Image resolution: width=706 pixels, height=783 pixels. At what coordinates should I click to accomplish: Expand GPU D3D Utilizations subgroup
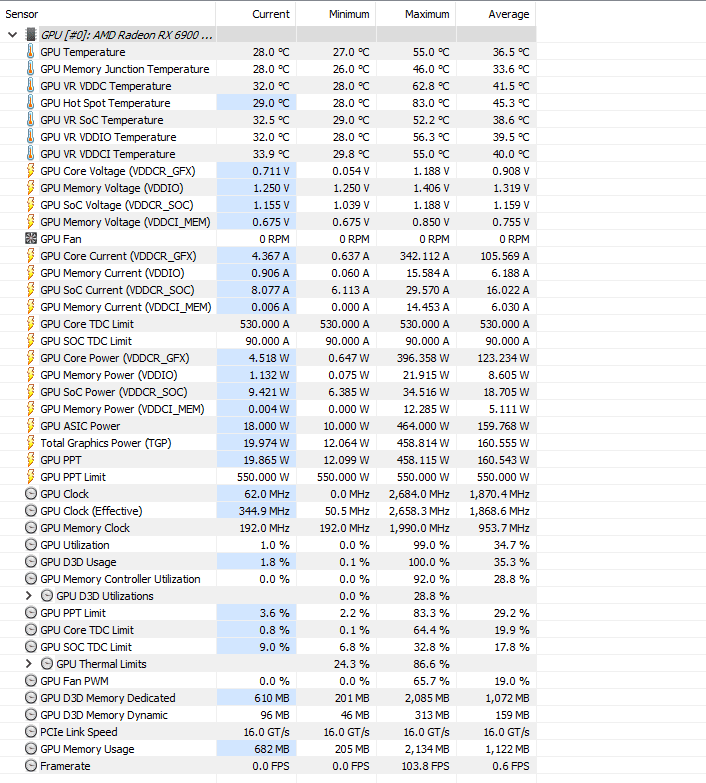(28, 596)
